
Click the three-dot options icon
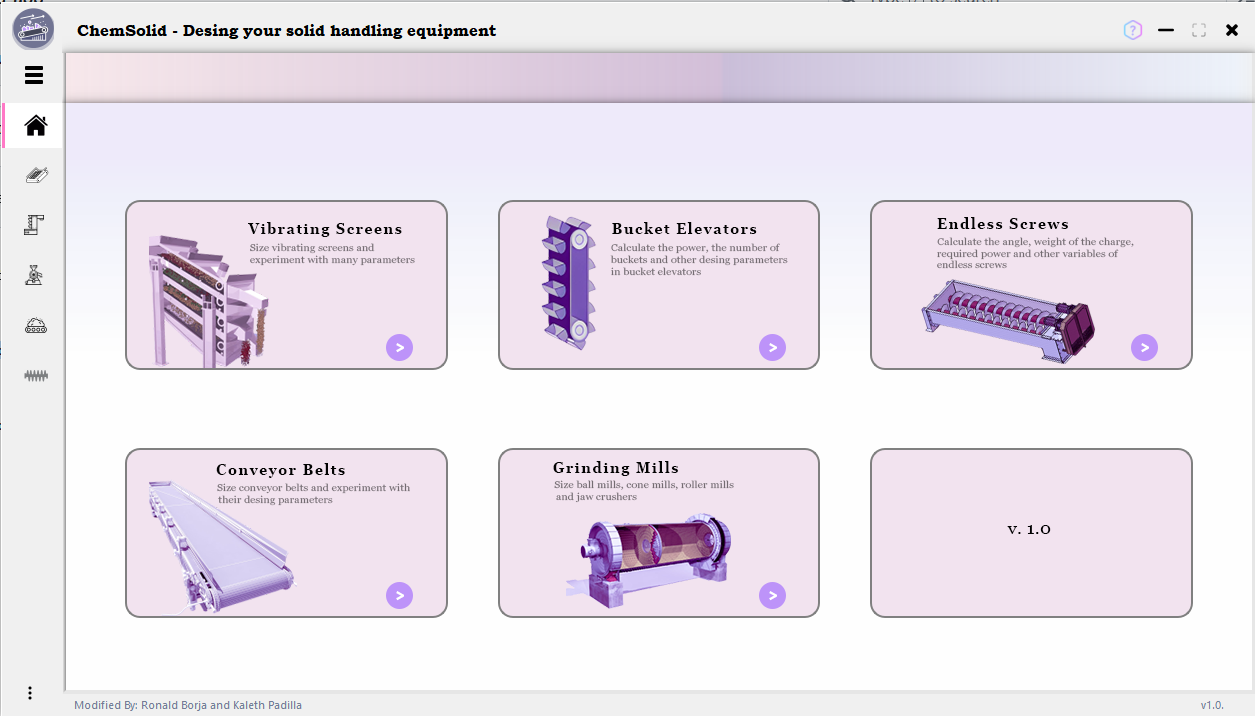coord(30,693)
